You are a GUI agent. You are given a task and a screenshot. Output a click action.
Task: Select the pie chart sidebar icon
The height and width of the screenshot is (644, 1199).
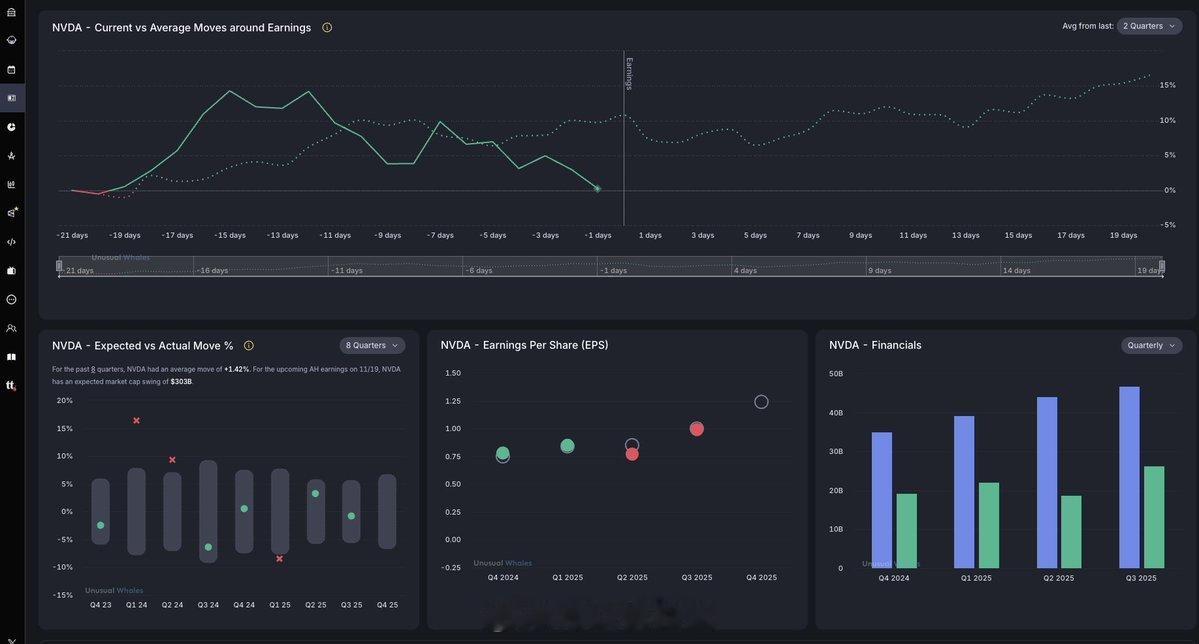point(11,127)
